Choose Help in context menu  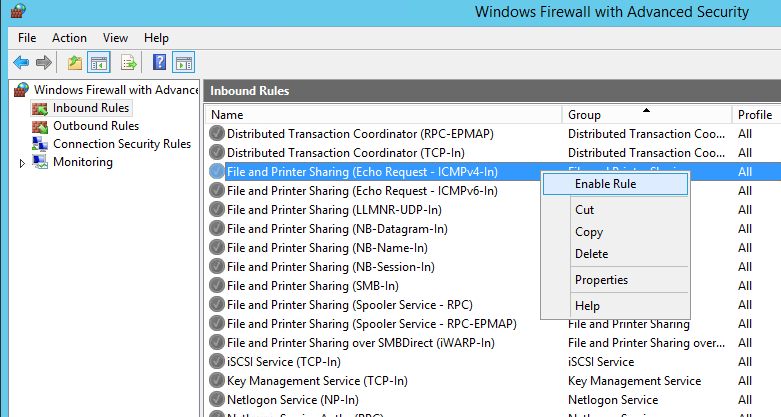click(615, 305)
